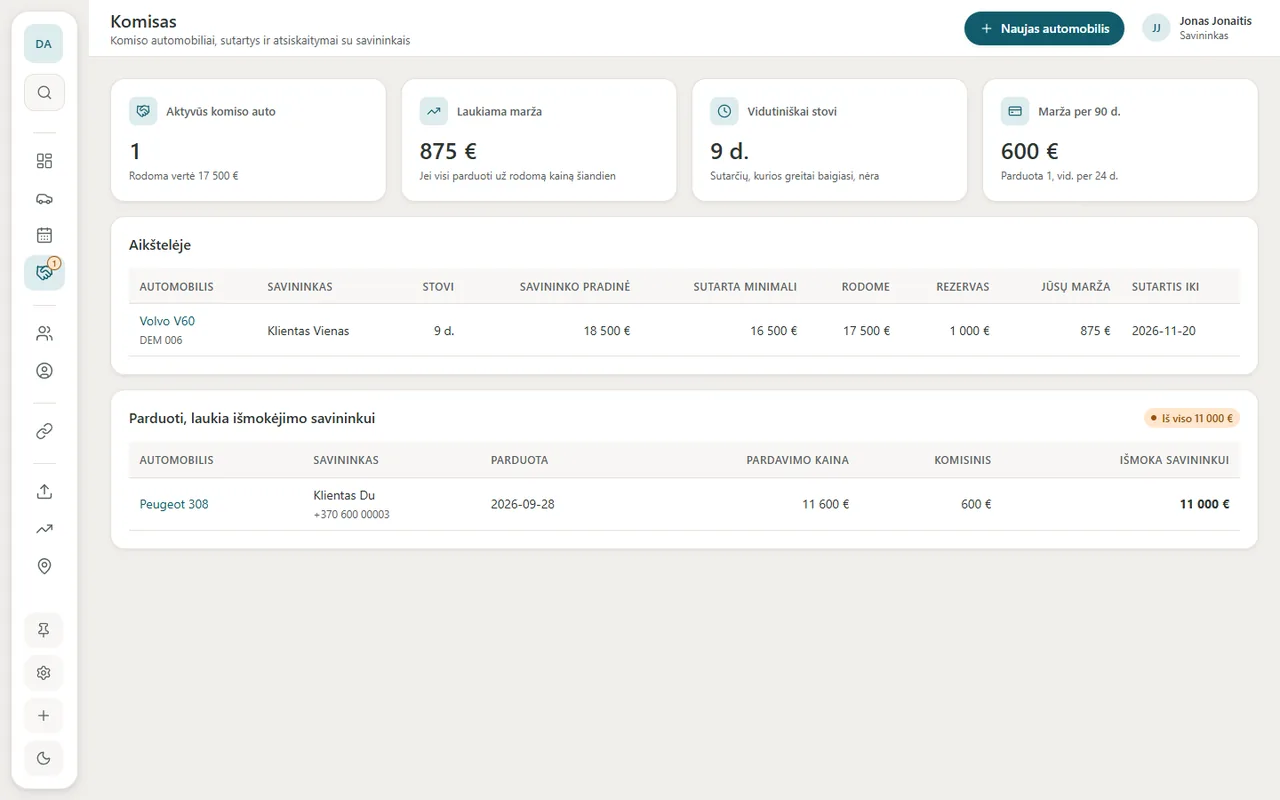Click the 16 500 € agreed minimum value
1280x800 pixels.
(774, 331)
